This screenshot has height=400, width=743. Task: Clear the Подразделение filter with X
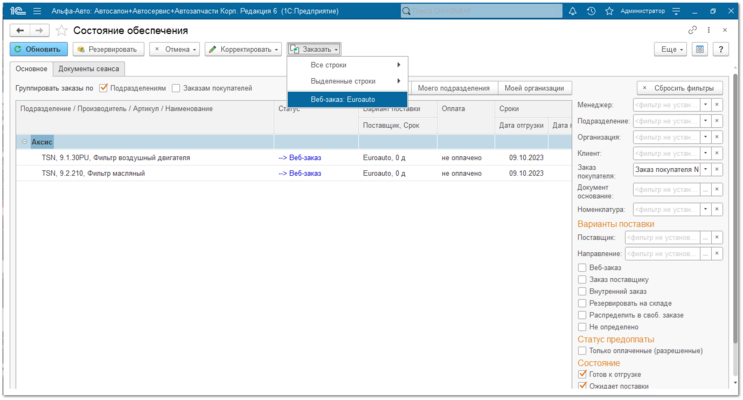click(717, 121)
